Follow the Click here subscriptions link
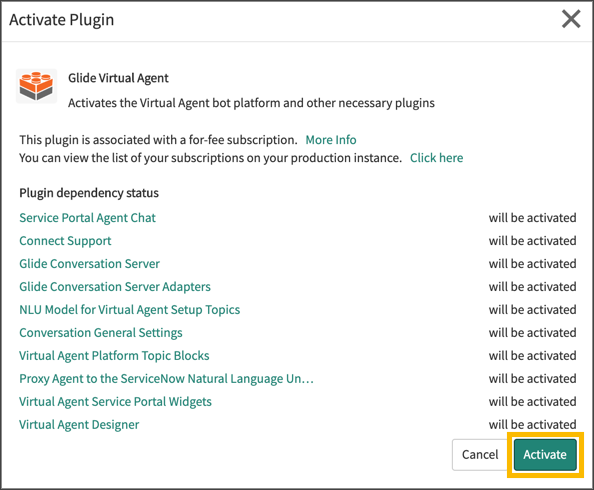594x490 pixels. click(436, 158)
